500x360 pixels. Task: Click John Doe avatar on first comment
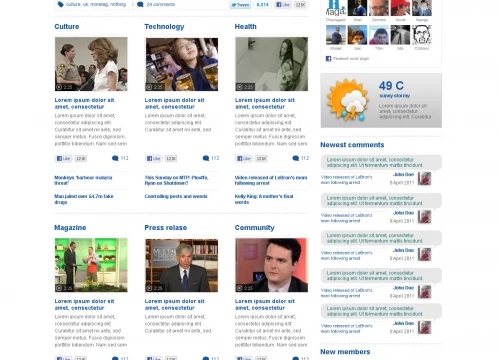tap(425, 179)
